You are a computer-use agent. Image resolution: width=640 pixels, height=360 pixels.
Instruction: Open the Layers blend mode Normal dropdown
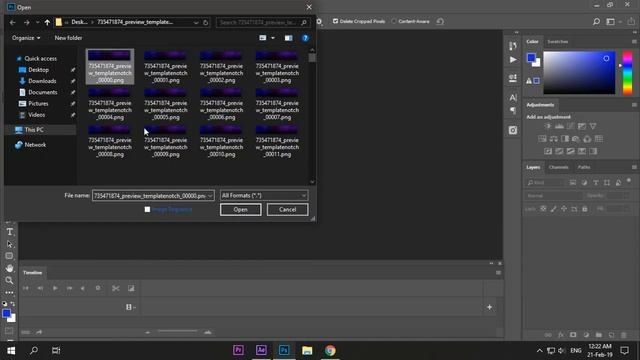coord(553,196)
